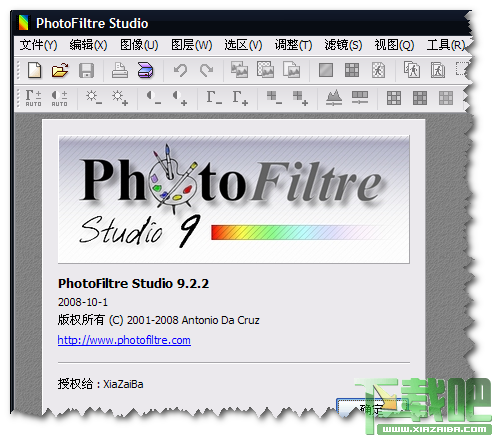The width and height of the screenshot is (492, 435).
Task: Click the Save floppy disk icon
Action: tap(86, 70)
